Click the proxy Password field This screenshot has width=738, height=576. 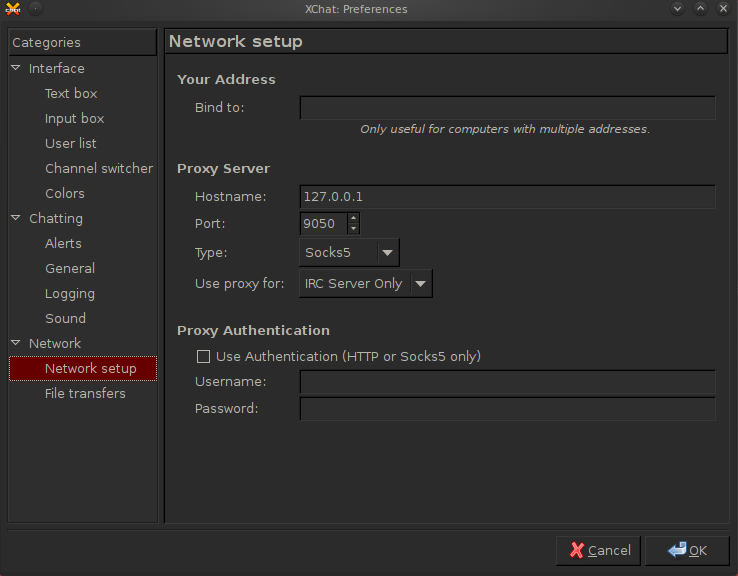coord(507,409)
